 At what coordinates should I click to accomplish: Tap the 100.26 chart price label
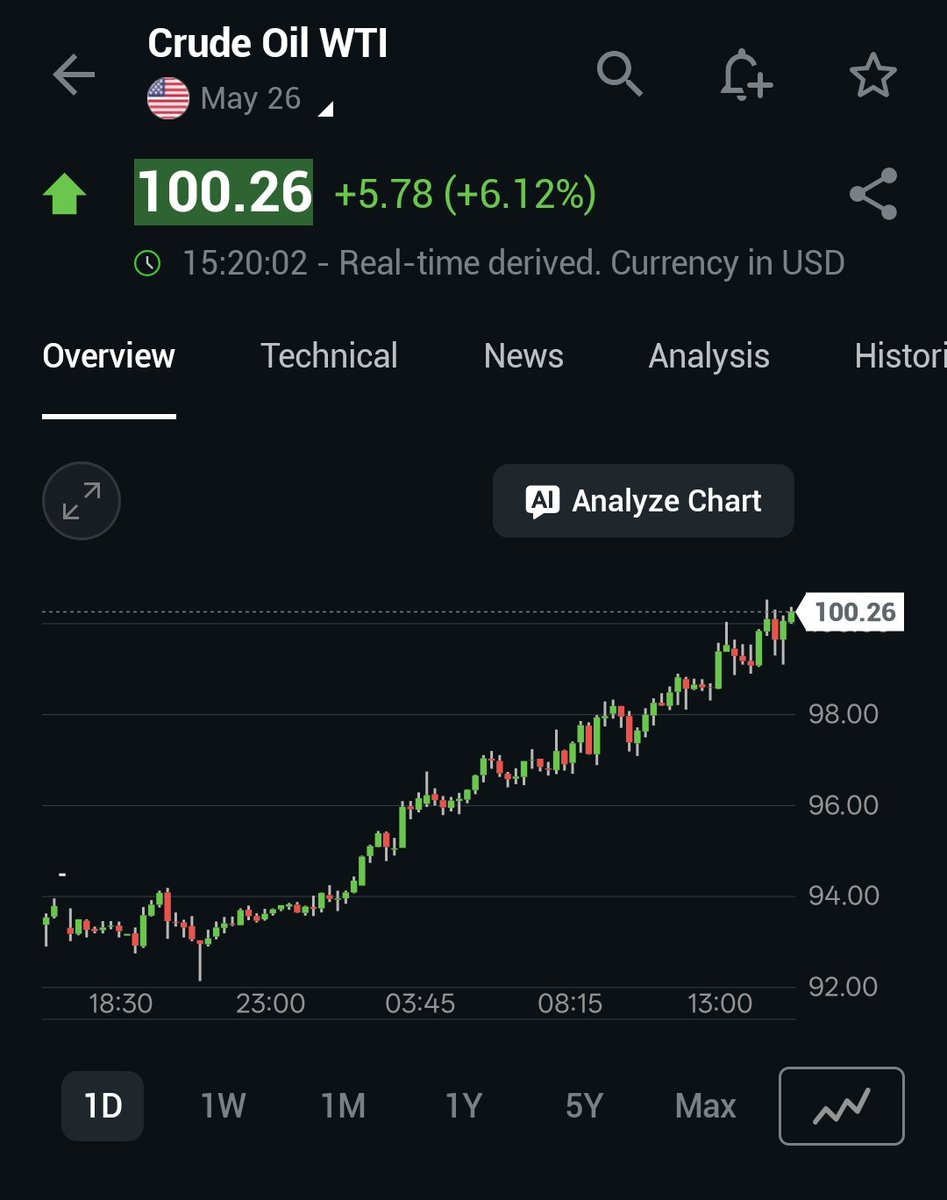tap(853, 612)
